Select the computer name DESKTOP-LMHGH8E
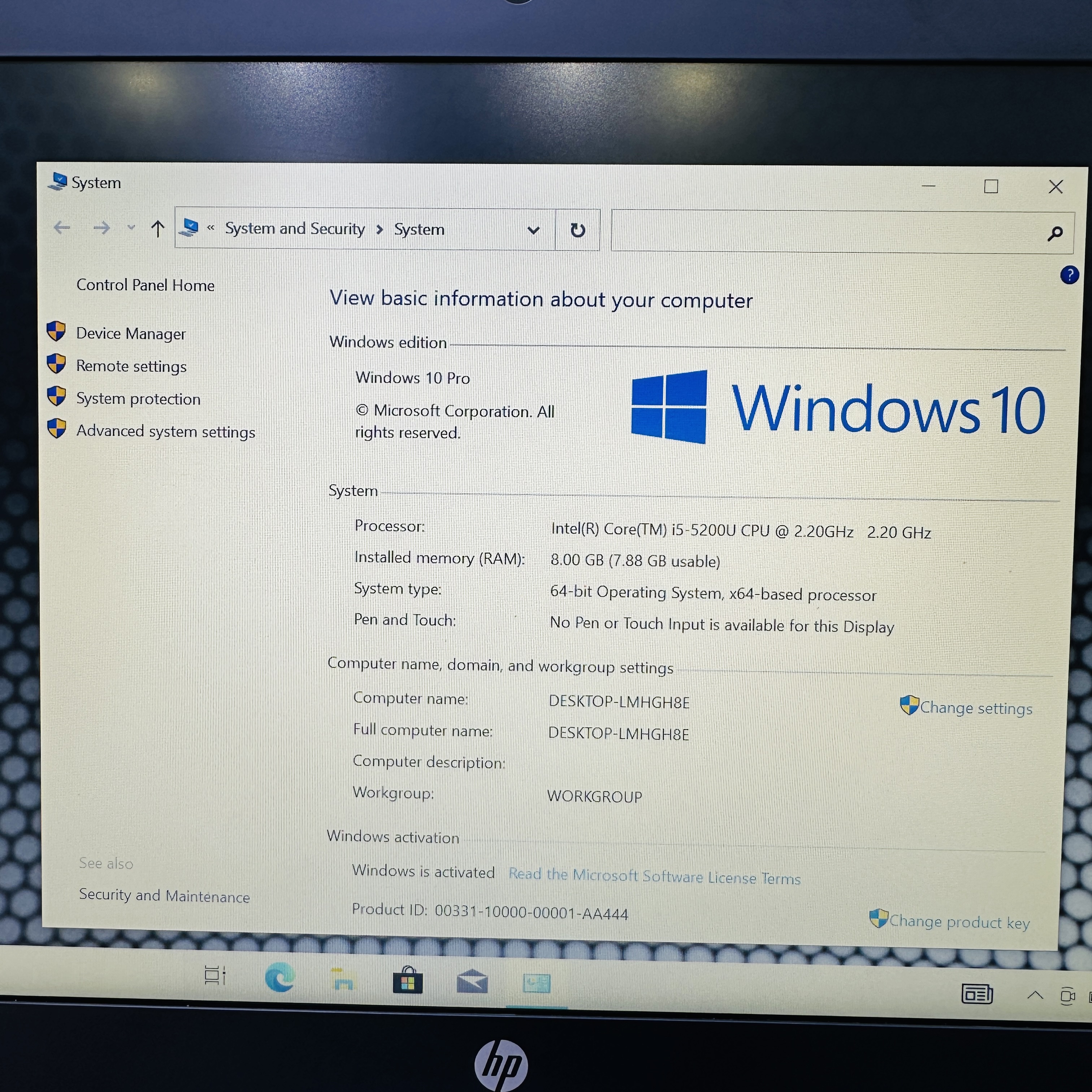 pyautogui.click(x=619, y=702)
